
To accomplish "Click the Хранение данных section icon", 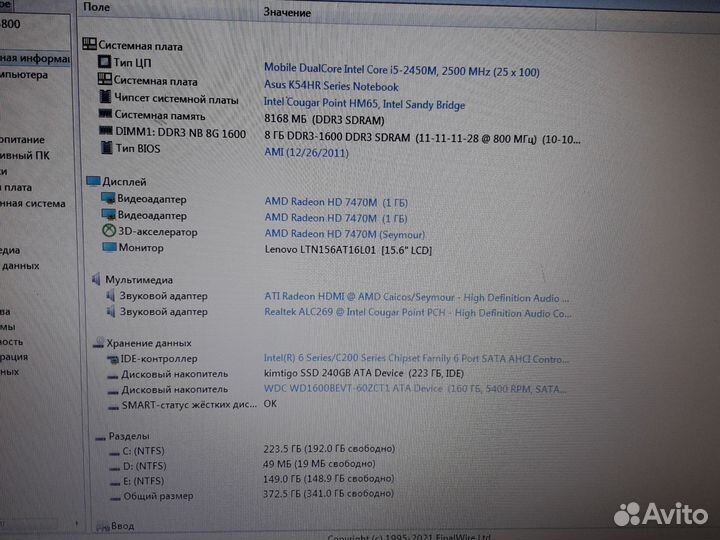I will tap(99, 342).
